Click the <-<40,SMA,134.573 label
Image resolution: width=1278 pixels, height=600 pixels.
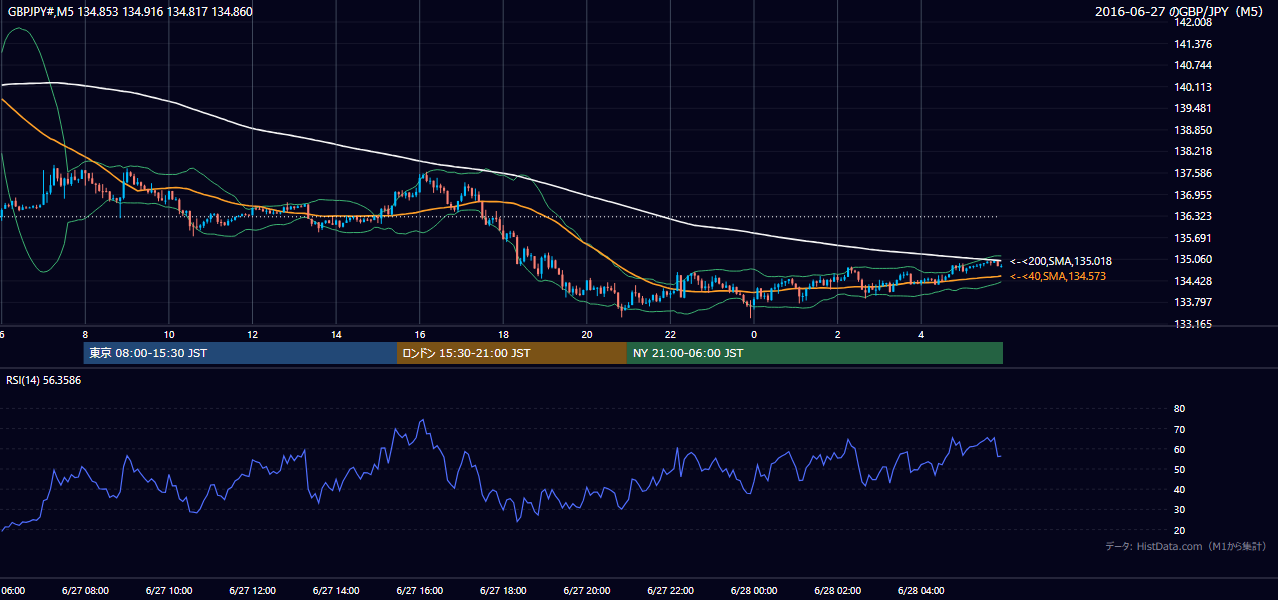coord(1058,276)
